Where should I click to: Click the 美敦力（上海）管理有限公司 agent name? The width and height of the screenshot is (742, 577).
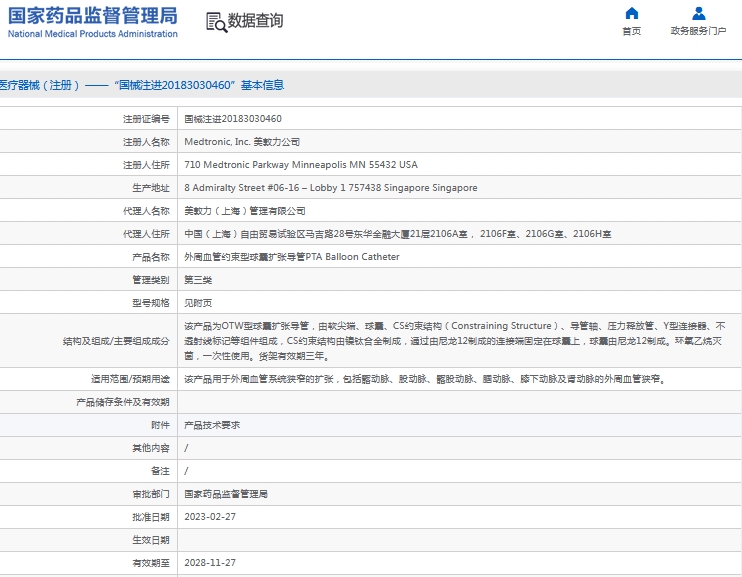[x=245, y=211]
